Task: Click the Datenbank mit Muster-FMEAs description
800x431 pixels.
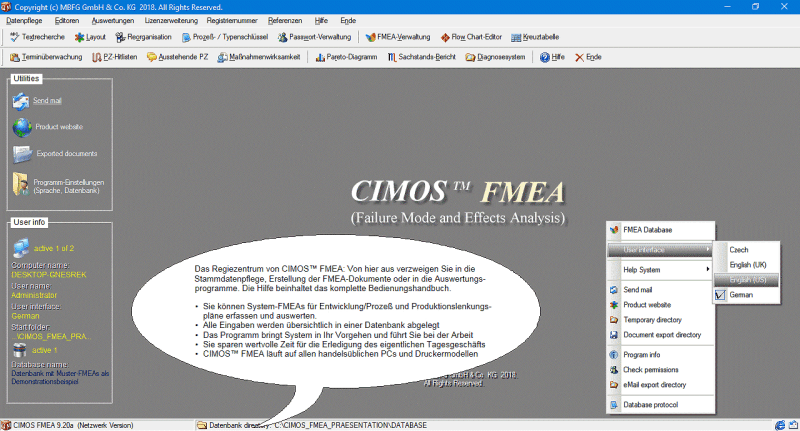Action: pos(60,377)
